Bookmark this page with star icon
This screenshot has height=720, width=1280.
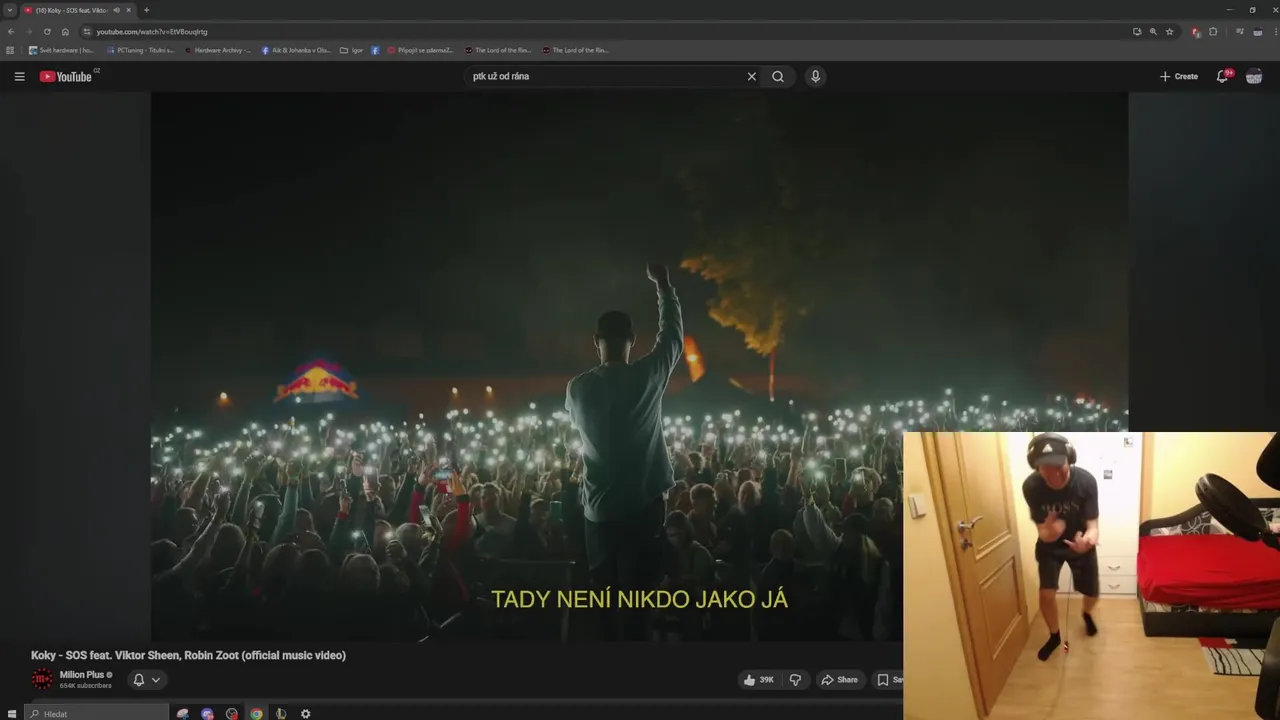point(1169,32)
